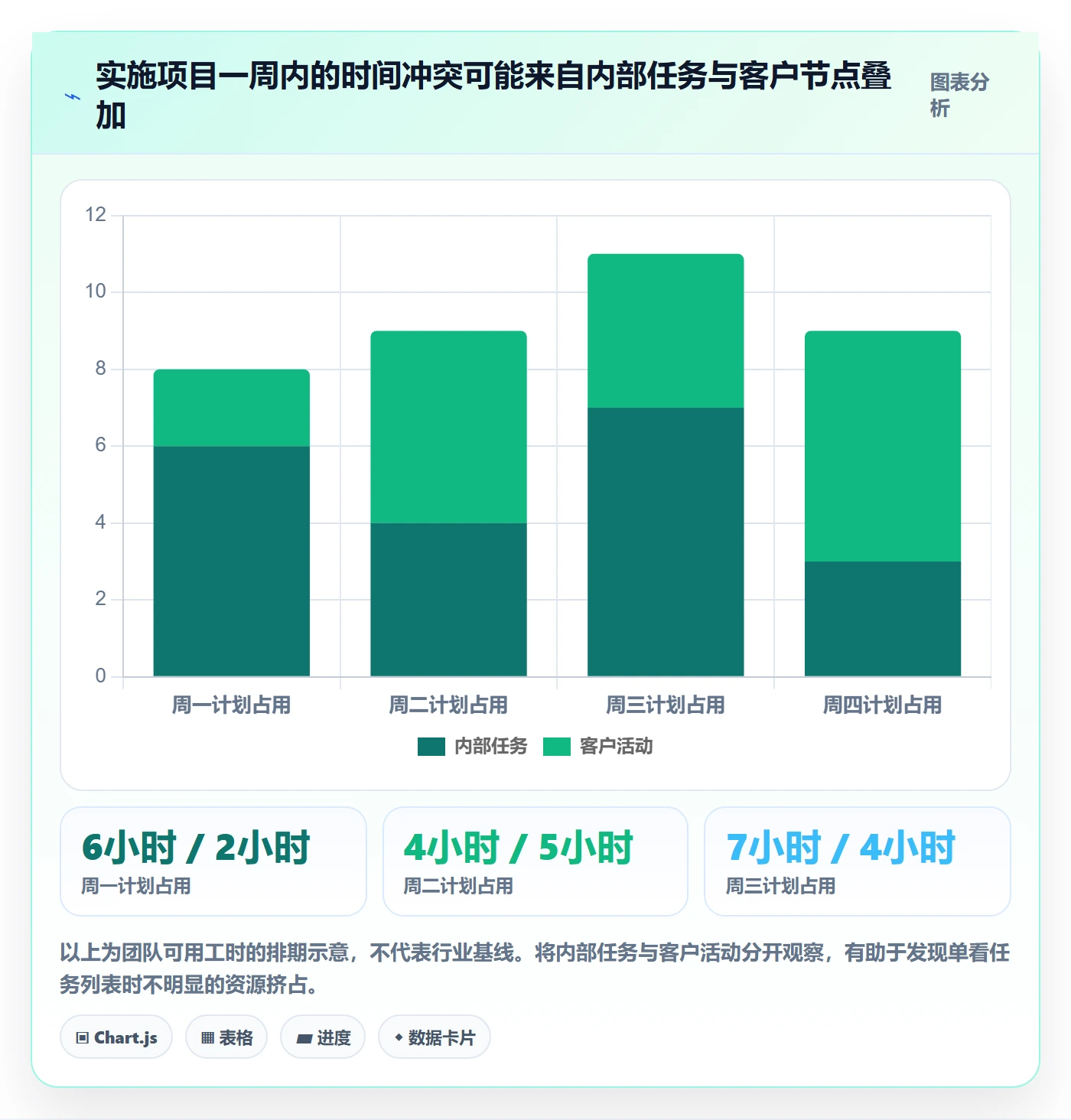The width and height of the screenshot is (1071, 1120).
Task: Click the 周一 dark teal 内部任务 bar segment
Action: pyautogui.click(x=232, y=562)
